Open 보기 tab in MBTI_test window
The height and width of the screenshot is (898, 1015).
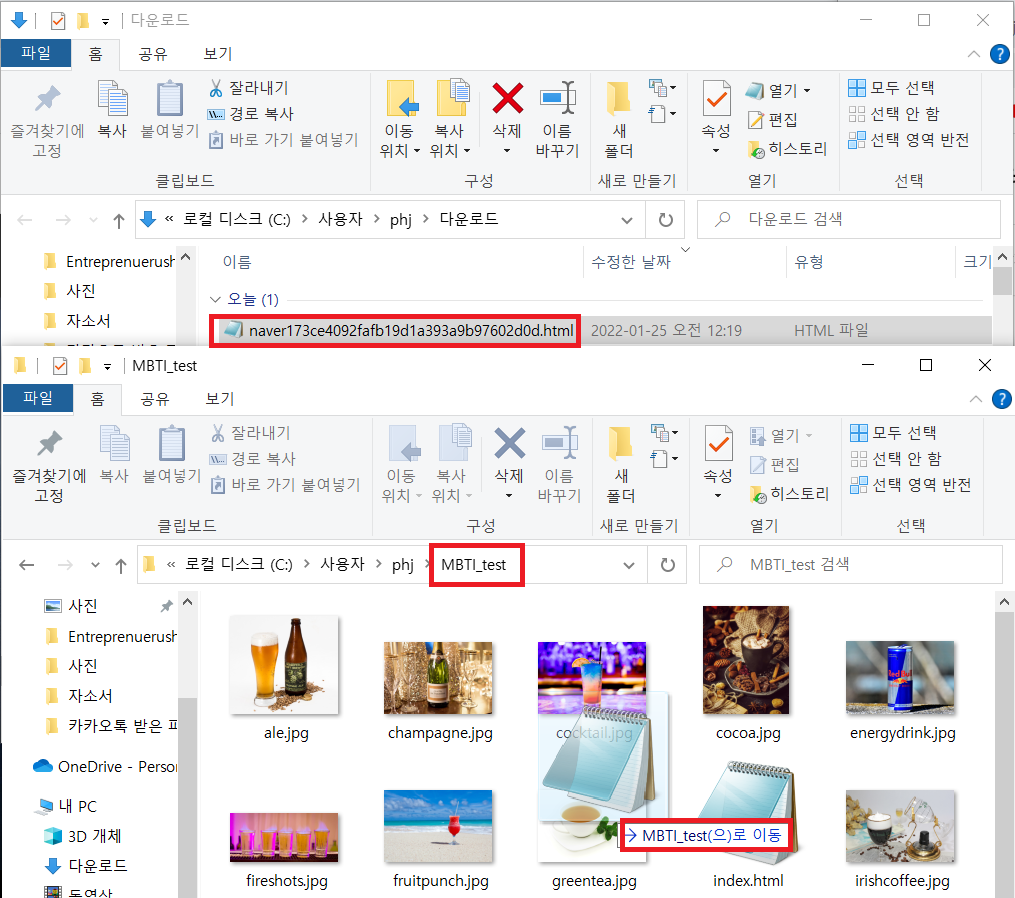pyautogui.click(x=219, y=399)
